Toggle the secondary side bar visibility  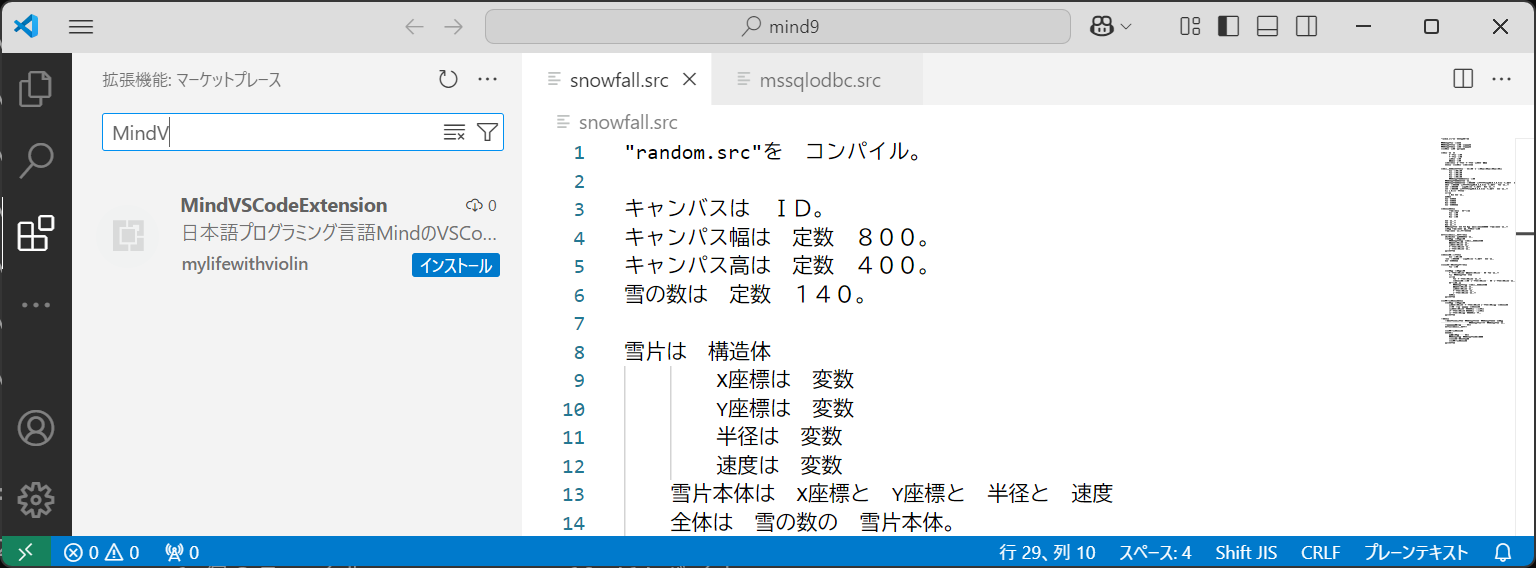pos(1307,27)
